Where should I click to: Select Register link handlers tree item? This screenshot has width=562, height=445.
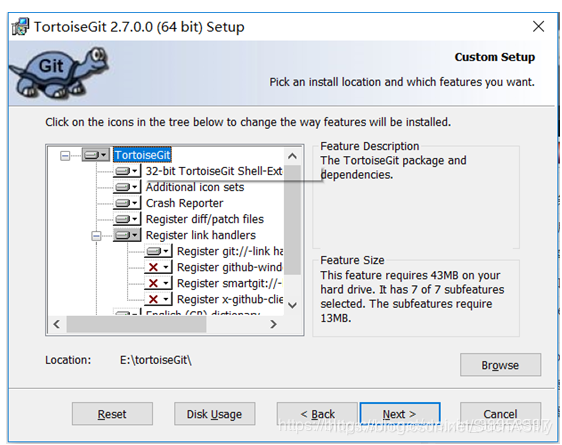coord(201,235)
